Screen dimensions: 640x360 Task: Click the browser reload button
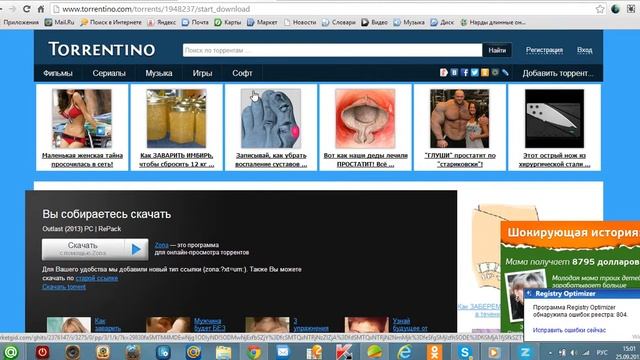pos(27,9)
